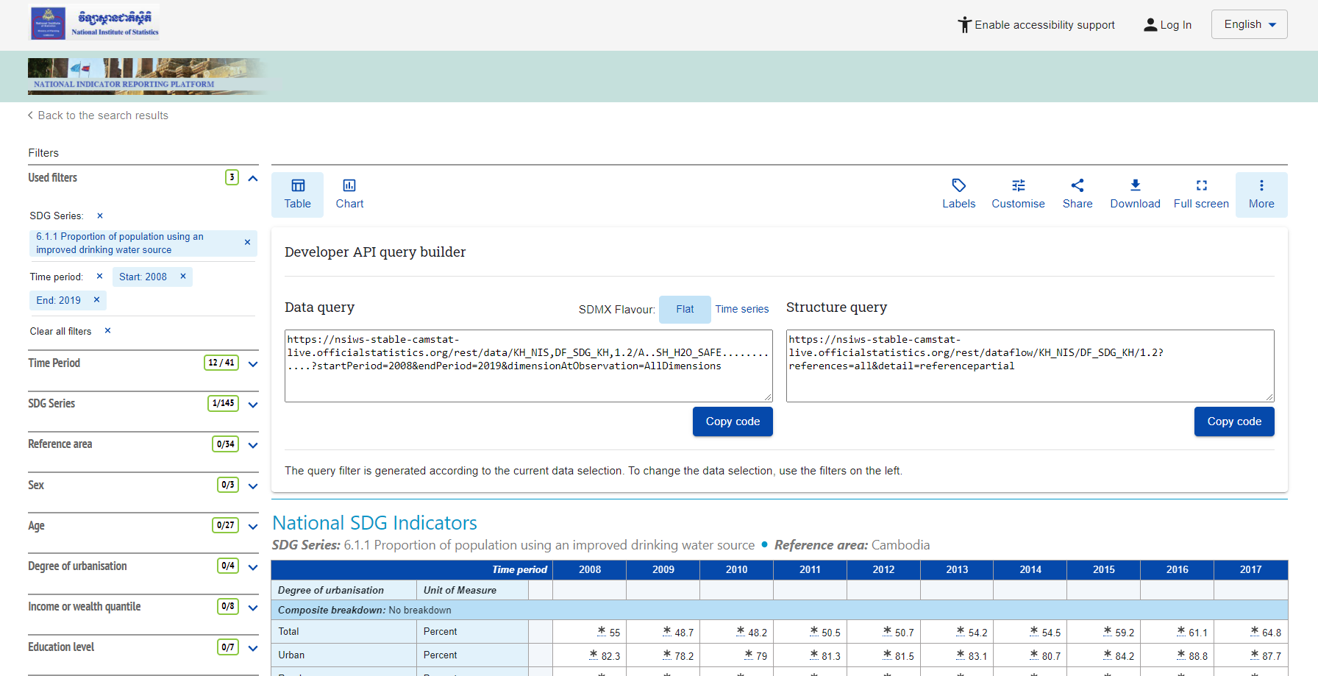
Task: Open the English language dropdown
Action: [1248, 25]
